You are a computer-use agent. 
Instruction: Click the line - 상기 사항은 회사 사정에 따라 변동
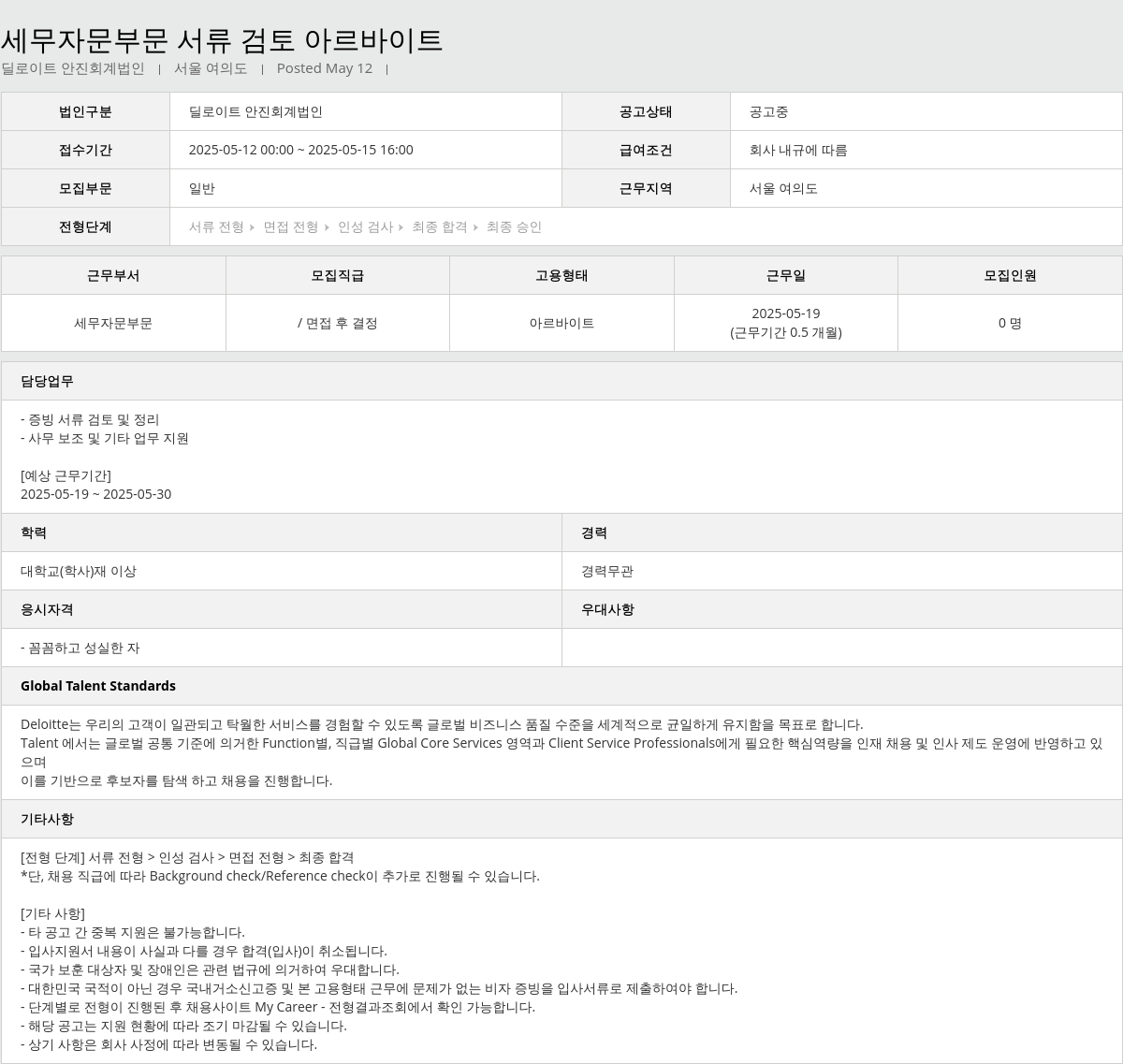pyautogui.click(x=168, y=1044)
